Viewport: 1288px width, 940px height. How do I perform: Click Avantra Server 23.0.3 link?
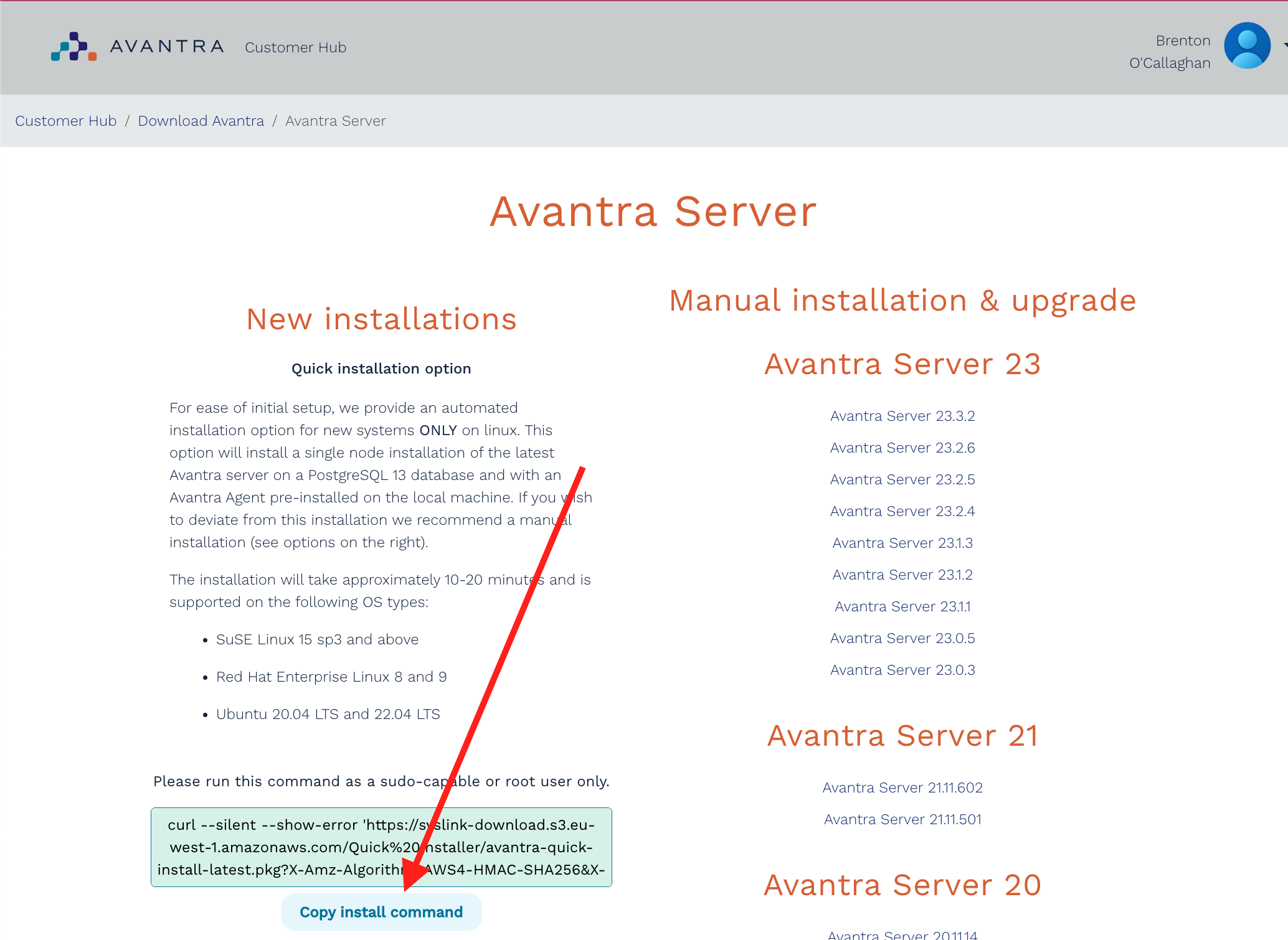[902, 669]
